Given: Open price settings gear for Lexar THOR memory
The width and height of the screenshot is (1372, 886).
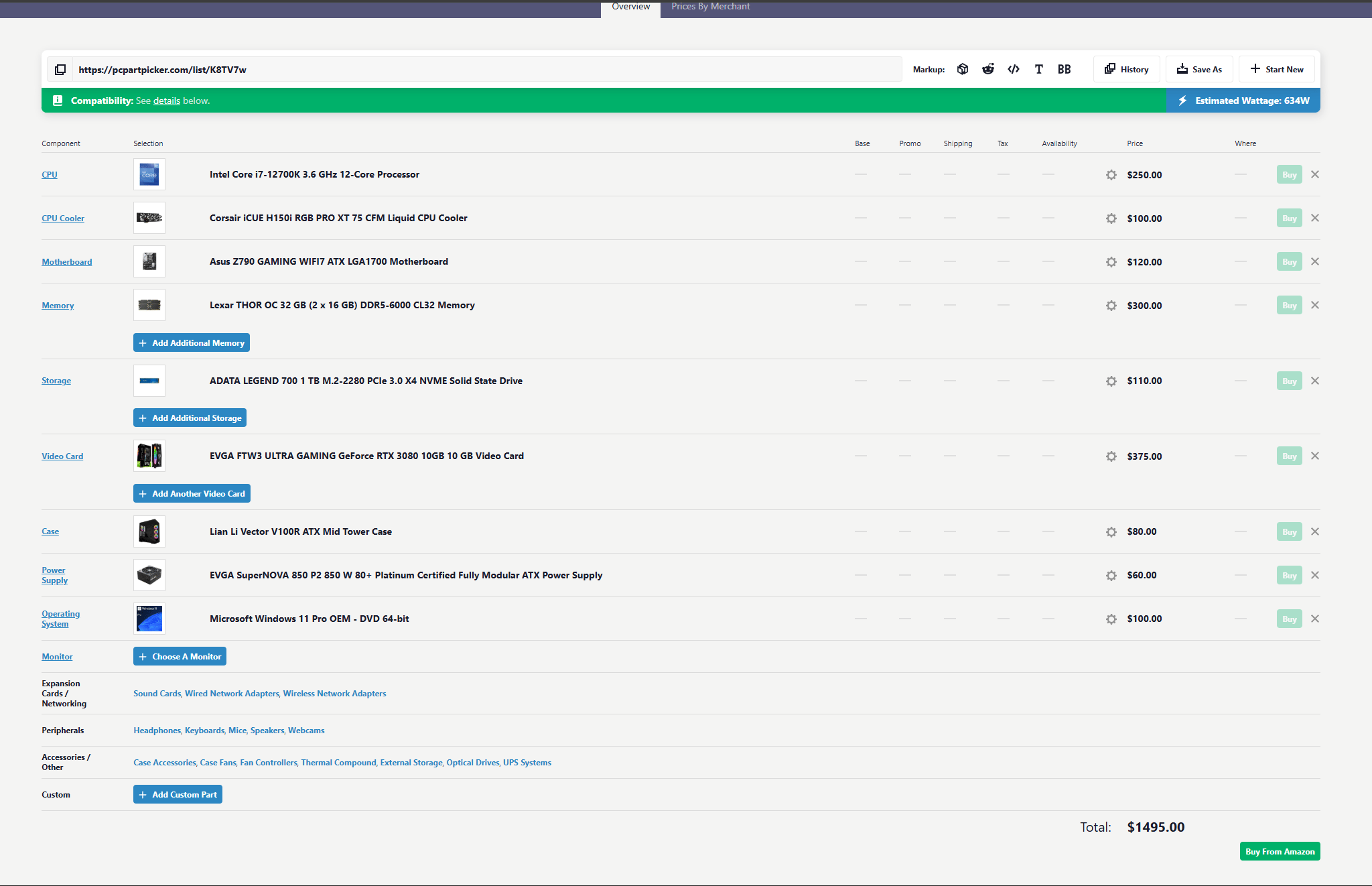Looking at the screenshot, I should pos(1111,306).
